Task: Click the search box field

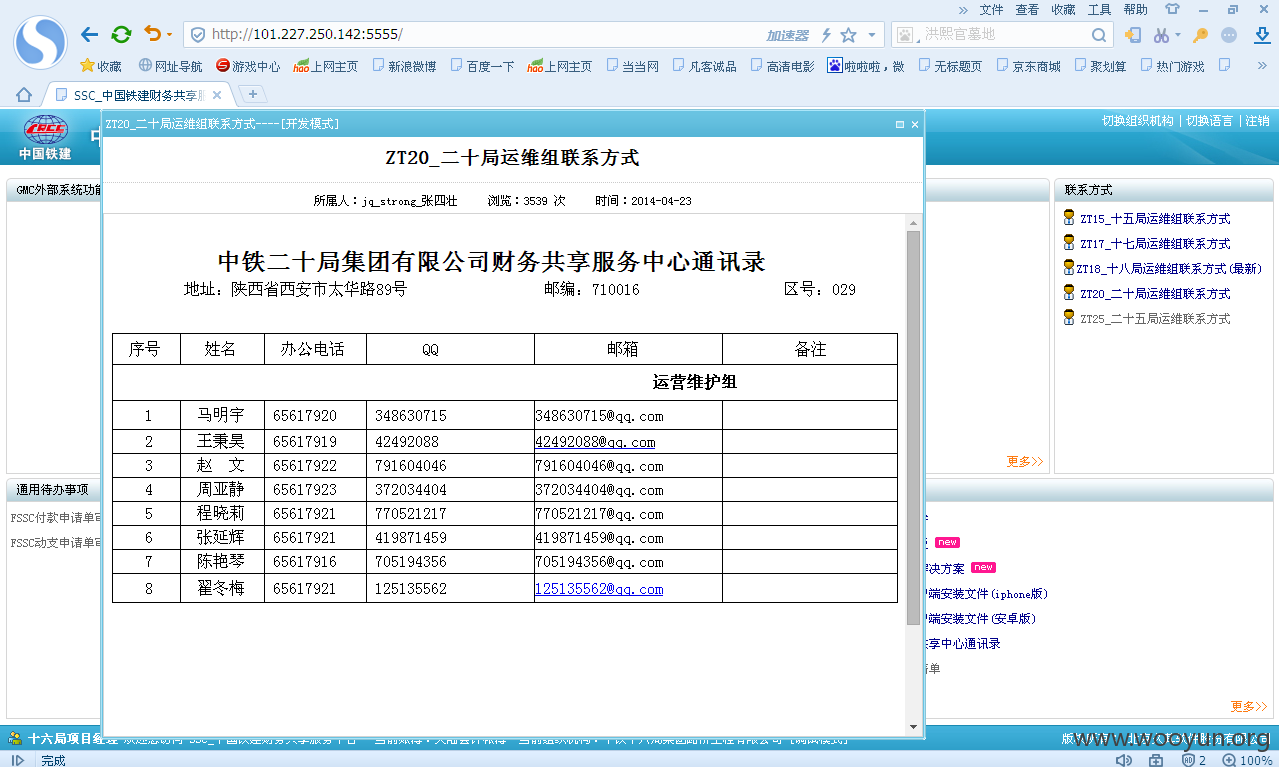Action: pyautogui.click(x=1003, y=35)
